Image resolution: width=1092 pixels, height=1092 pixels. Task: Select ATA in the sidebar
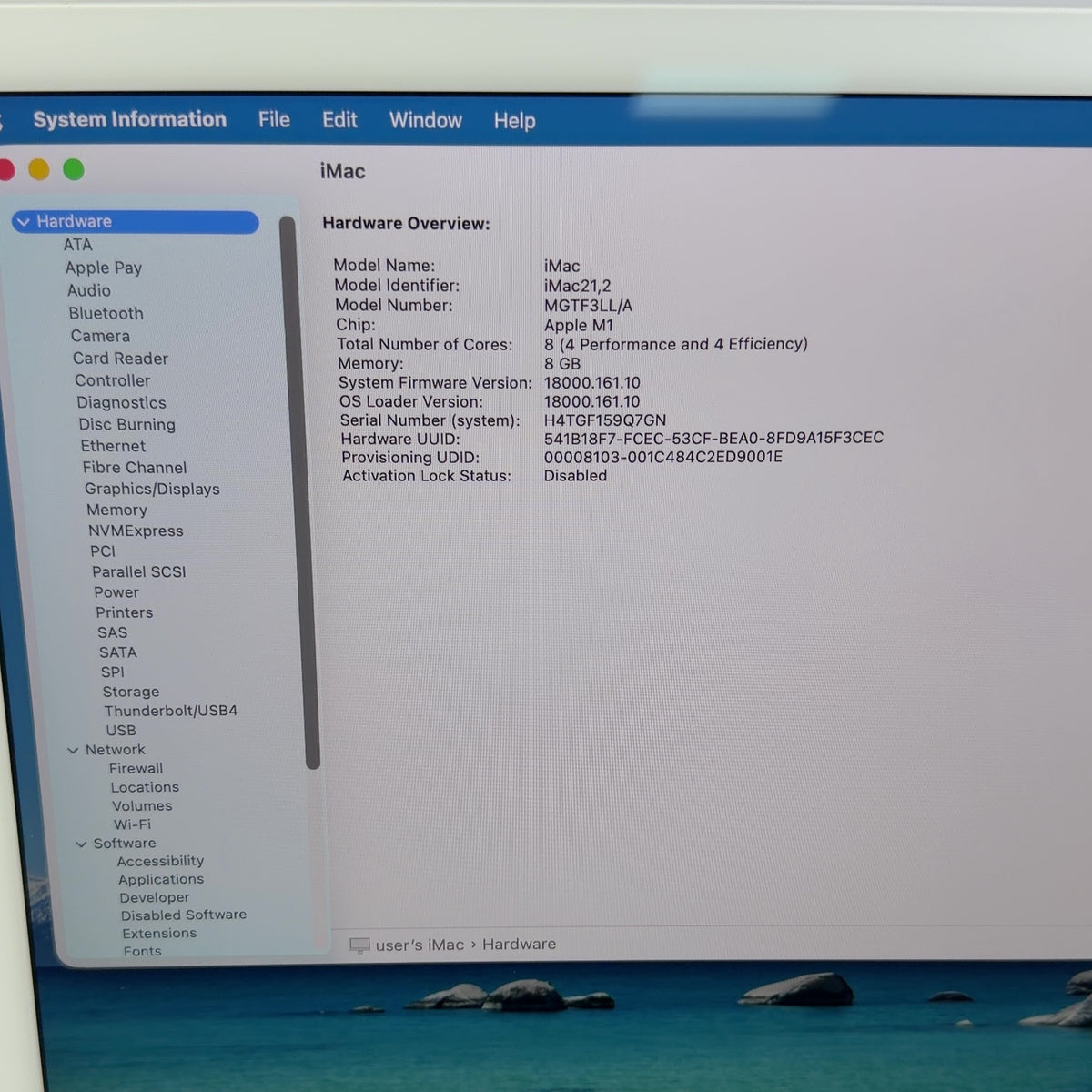click(x=77, y=245)
